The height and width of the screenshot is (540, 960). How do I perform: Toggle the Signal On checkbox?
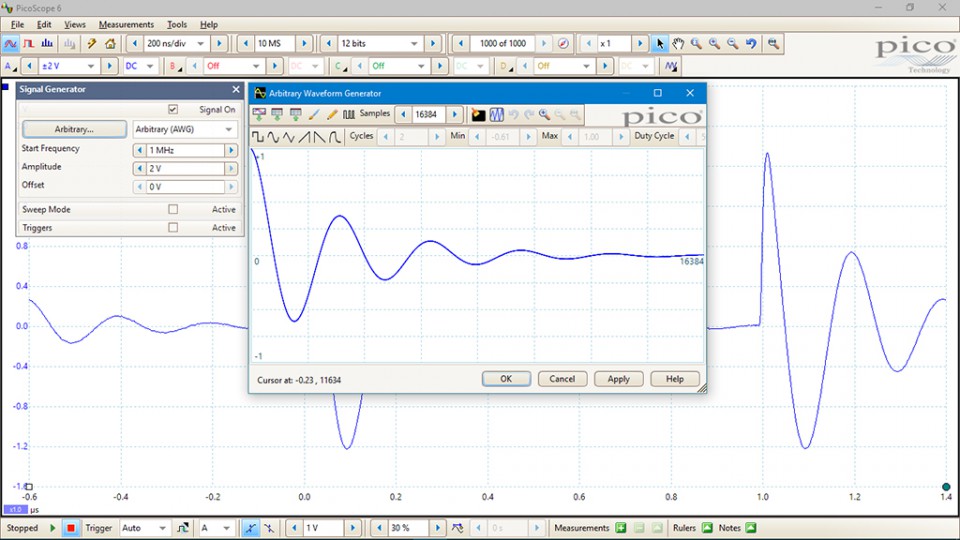(x=173, y=110)
